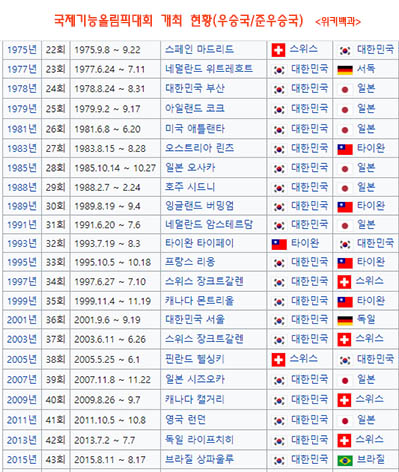Click the Taiwan flag in the 1983 row
The image size is (399, 472).
coord(345,149)
